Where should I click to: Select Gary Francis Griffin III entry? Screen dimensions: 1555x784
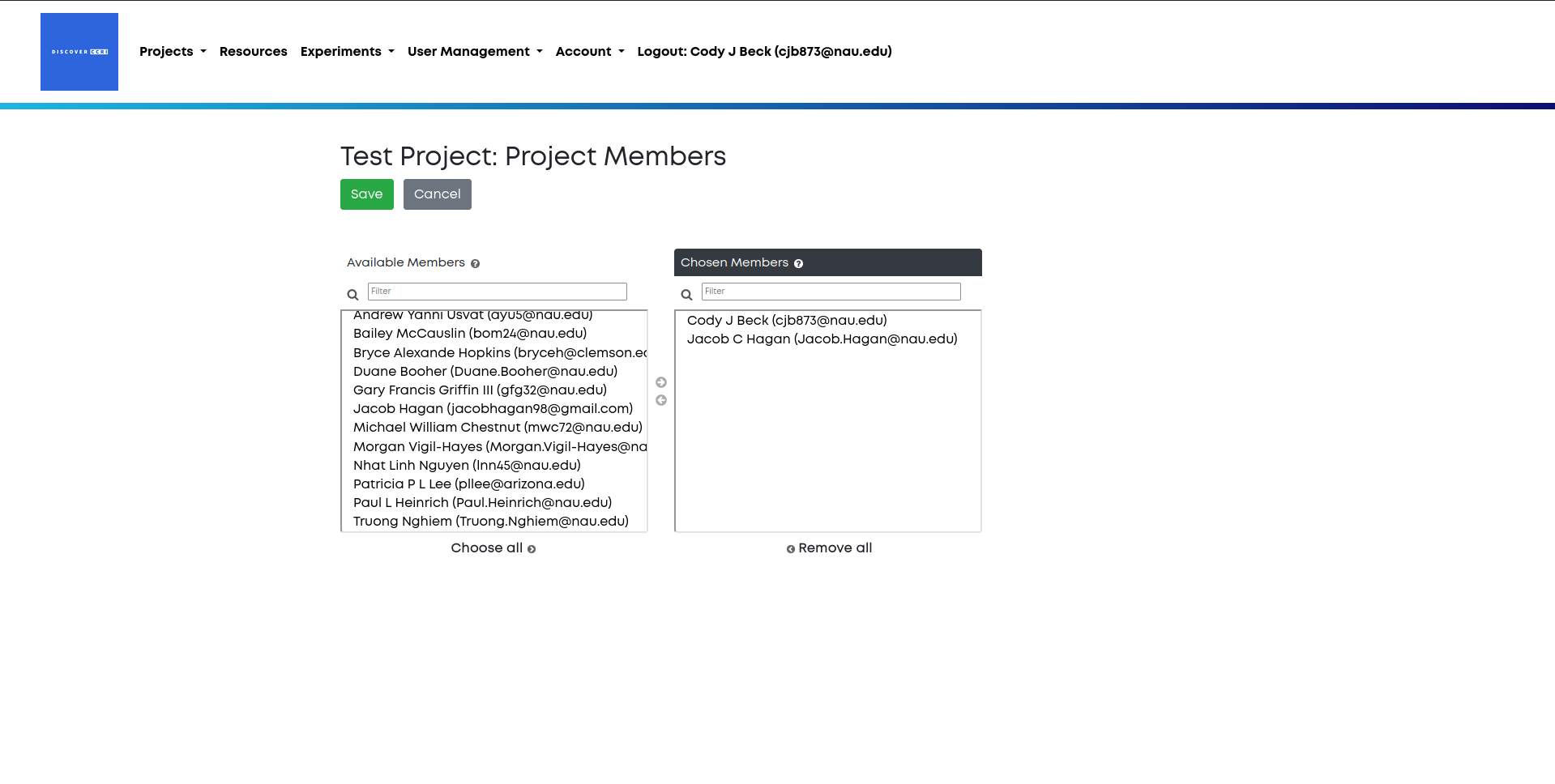coord(494,390)
